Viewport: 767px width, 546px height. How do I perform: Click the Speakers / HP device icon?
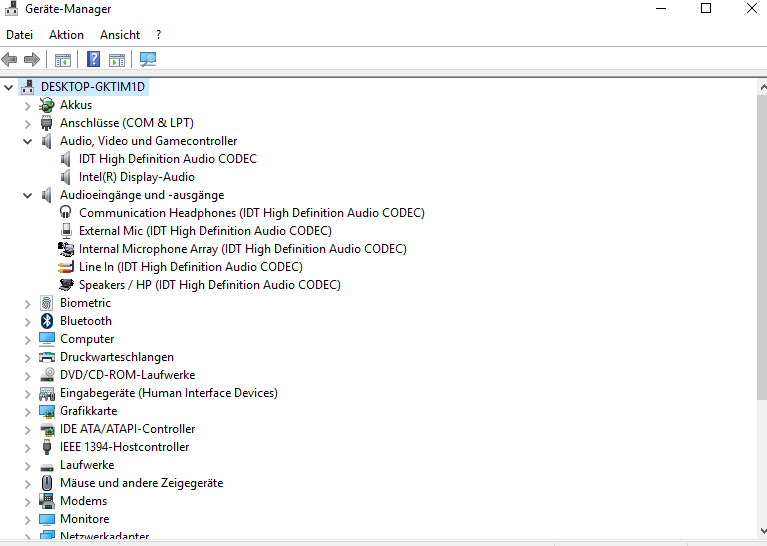point(66,285)
